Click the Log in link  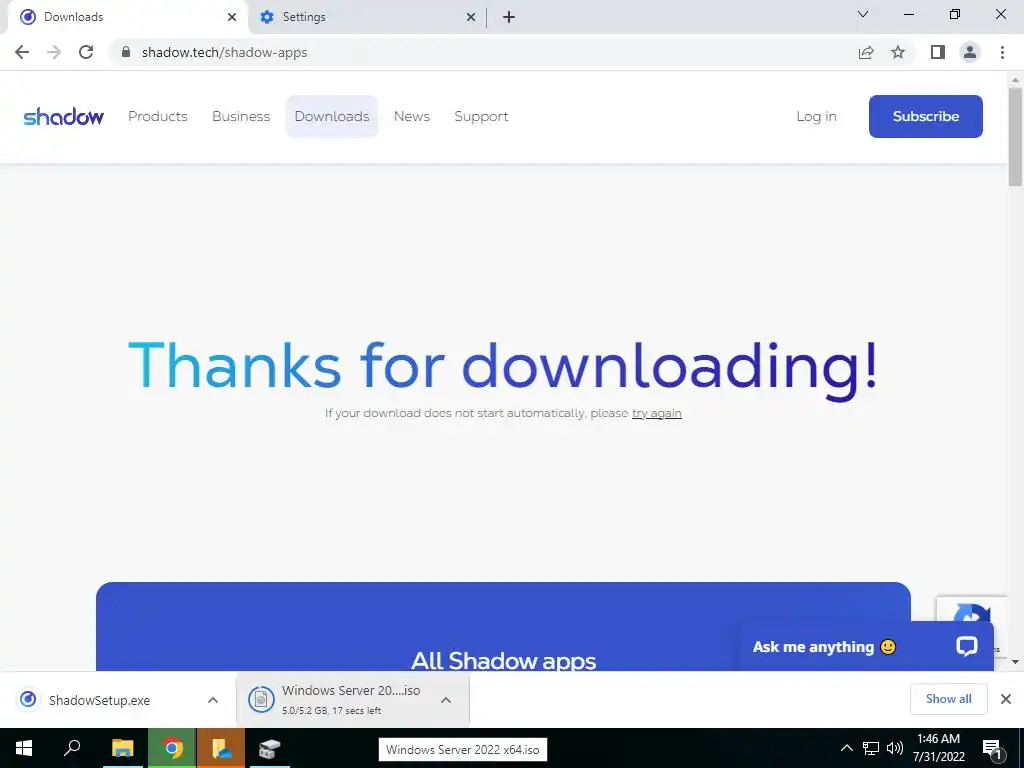point(816,116)
